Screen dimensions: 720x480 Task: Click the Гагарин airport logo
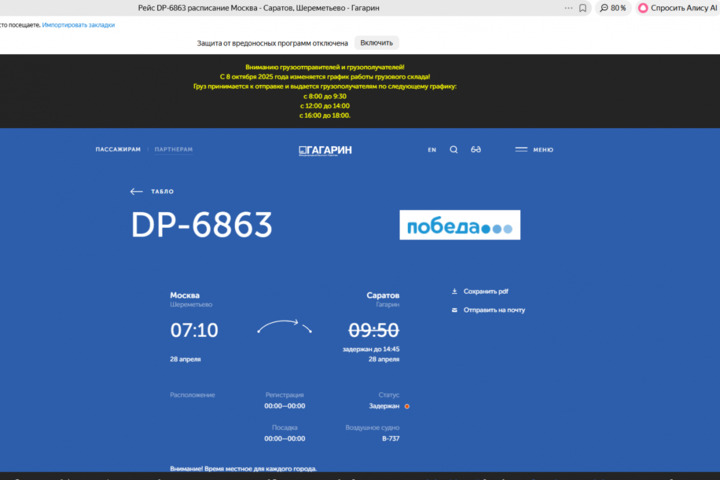(x=325, y=150)
